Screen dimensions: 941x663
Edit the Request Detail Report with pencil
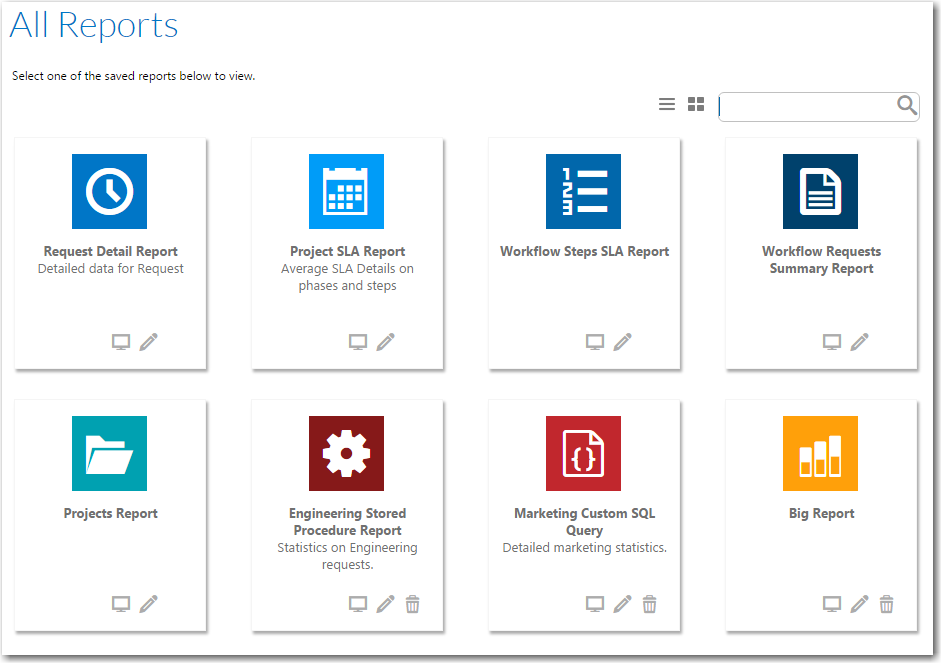149,342
